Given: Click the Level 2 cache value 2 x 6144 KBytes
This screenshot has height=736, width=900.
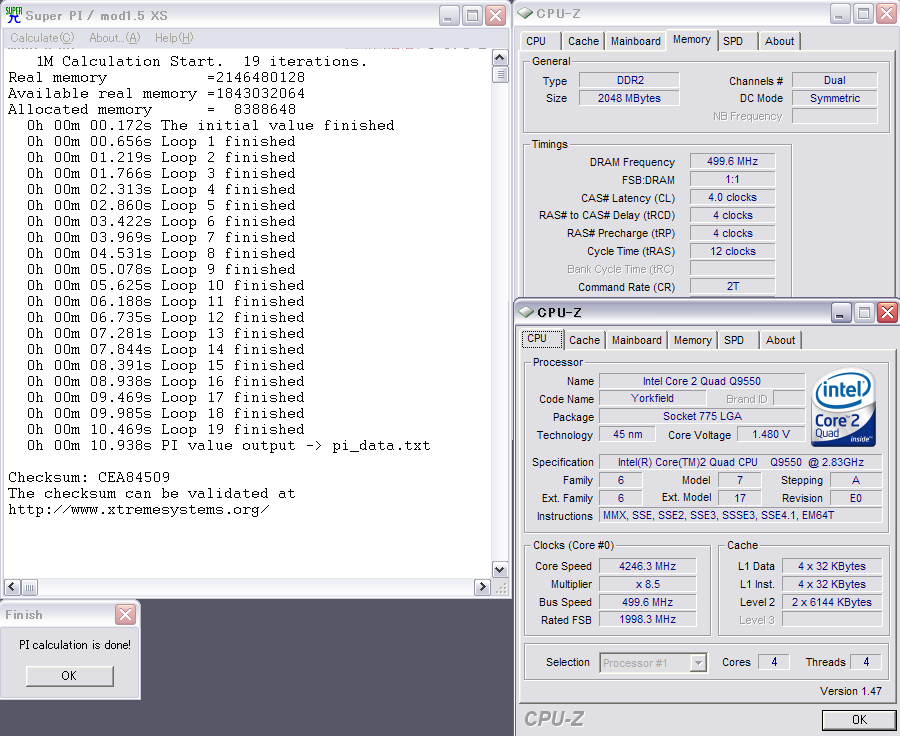Looking at the screenshot, I should [832, 602].
